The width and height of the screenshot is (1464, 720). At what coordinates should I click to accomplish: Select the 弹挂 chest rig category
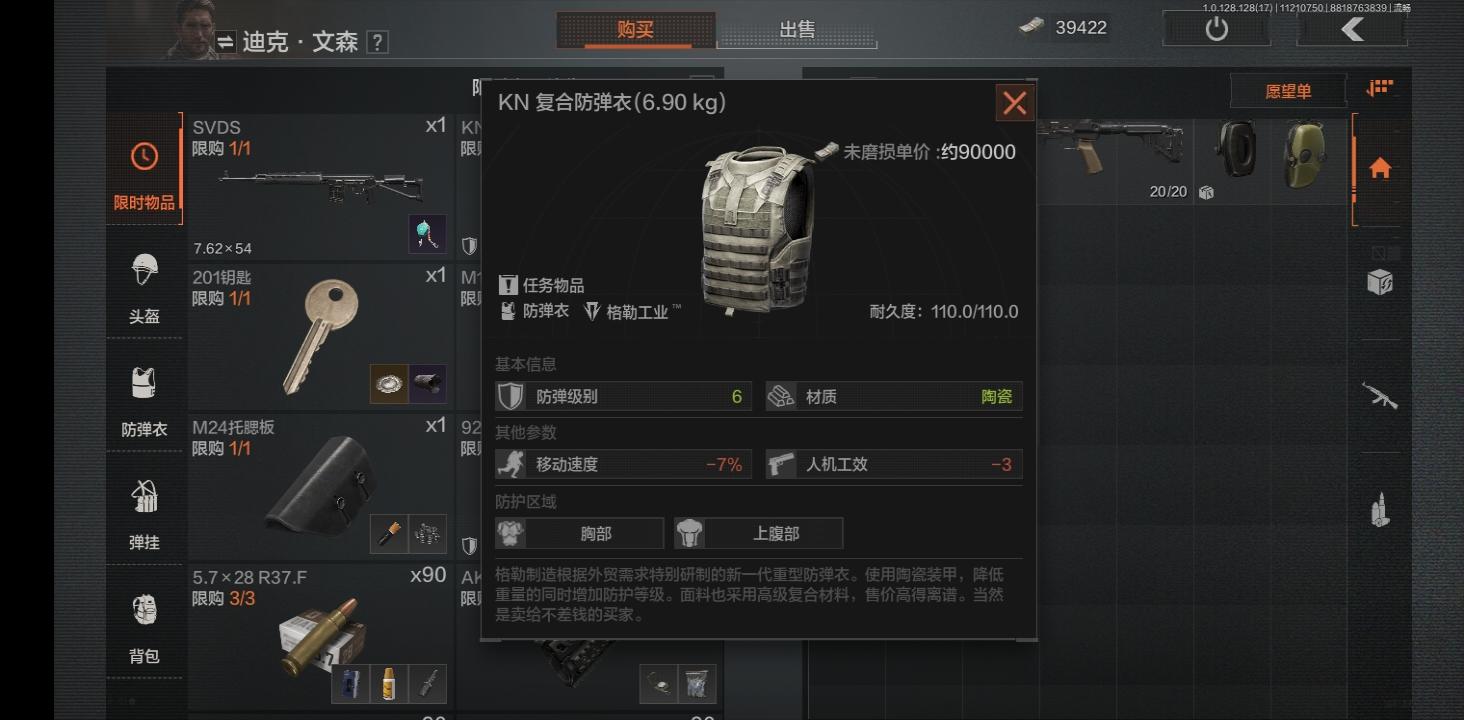pyautogui.click(x=144, y=514)
